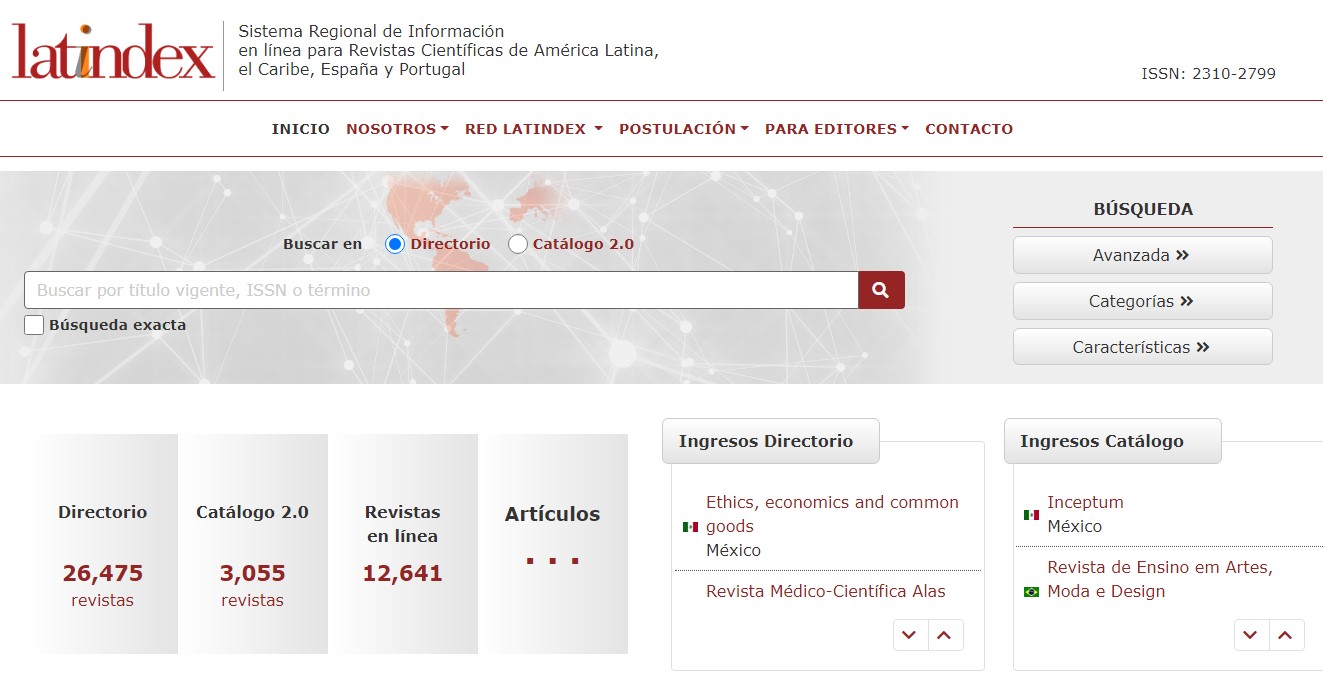Click the Artículos ellipsis card
This screenshot has width=1323, height=683.
click(552, 544)
